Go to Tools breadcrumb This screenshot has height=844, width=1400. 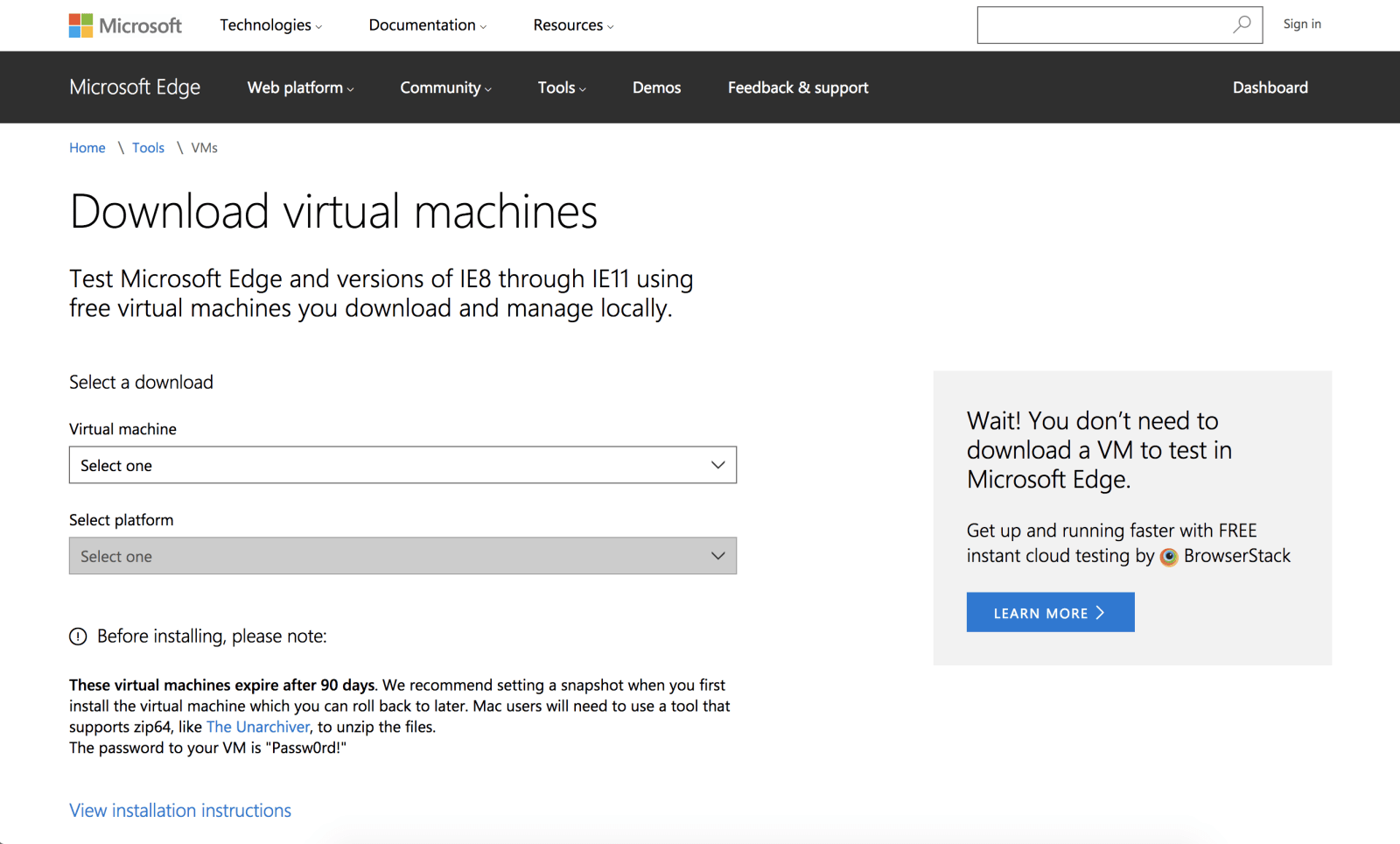[x=148, y=148]
